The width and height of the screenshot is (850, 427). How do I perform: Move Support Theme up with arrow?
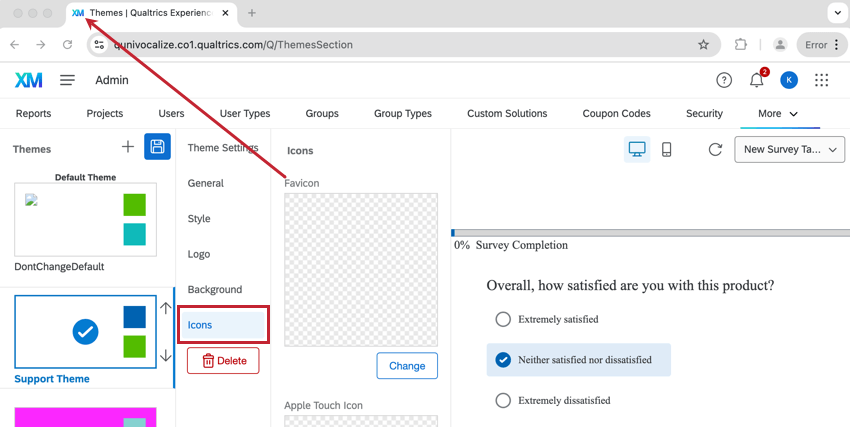click(166, 308)
